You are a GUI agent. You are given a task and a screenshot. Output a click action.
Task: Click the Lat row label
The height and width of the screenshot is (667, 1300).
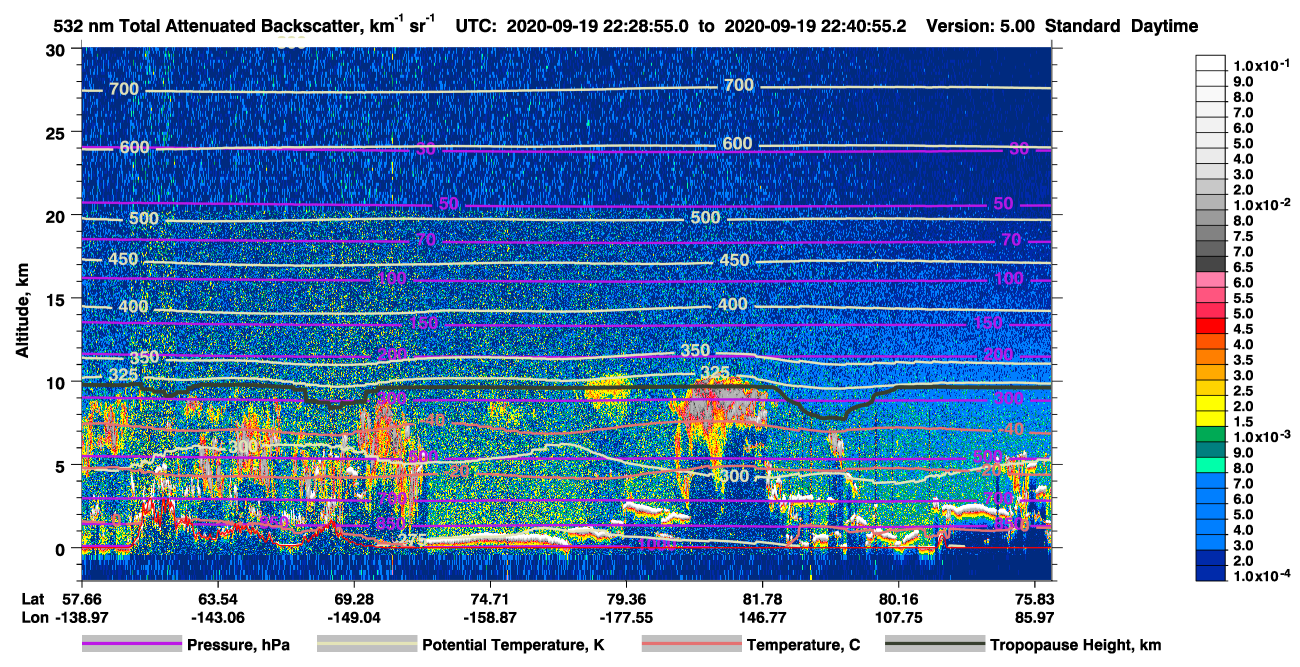pyautogui.click(x=32, y=600)
